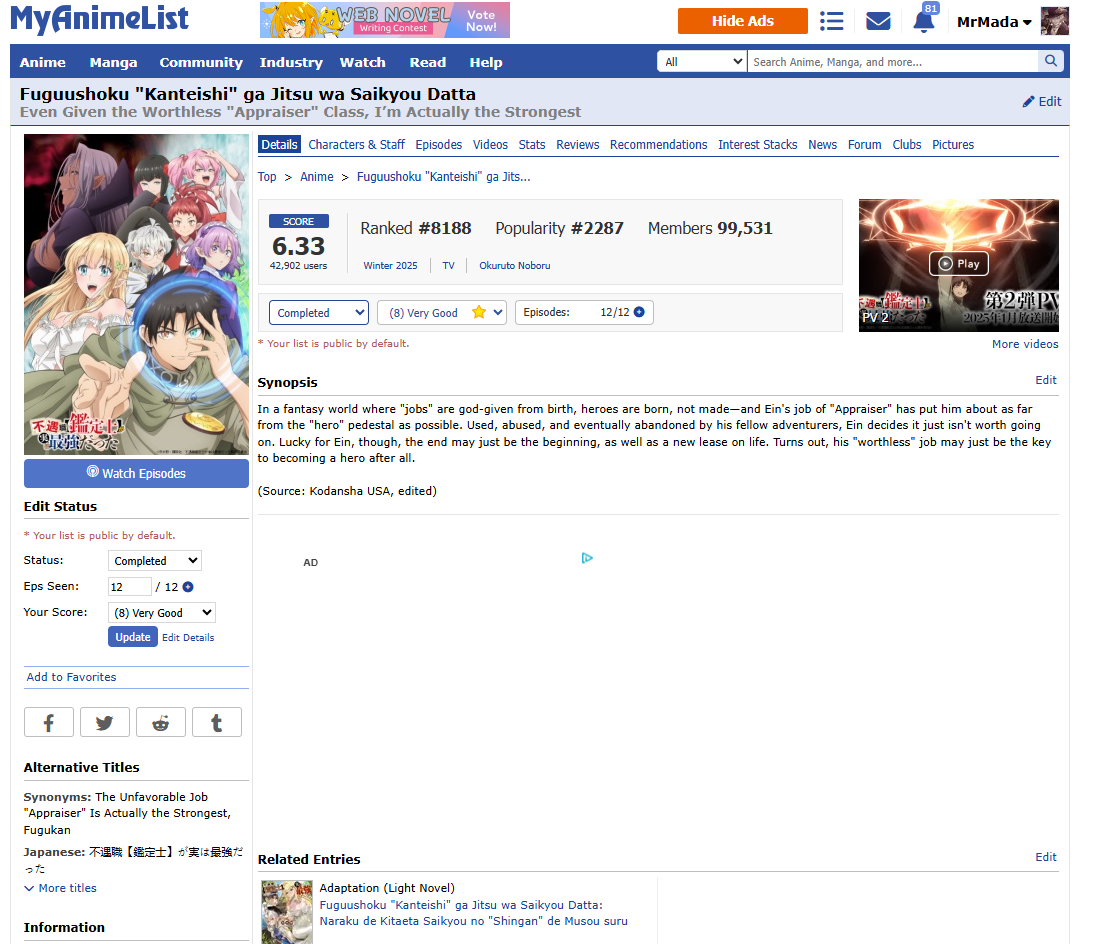Switch to the Pictures tab
The image size is (1113, 944).
click(x=953, y=145)
